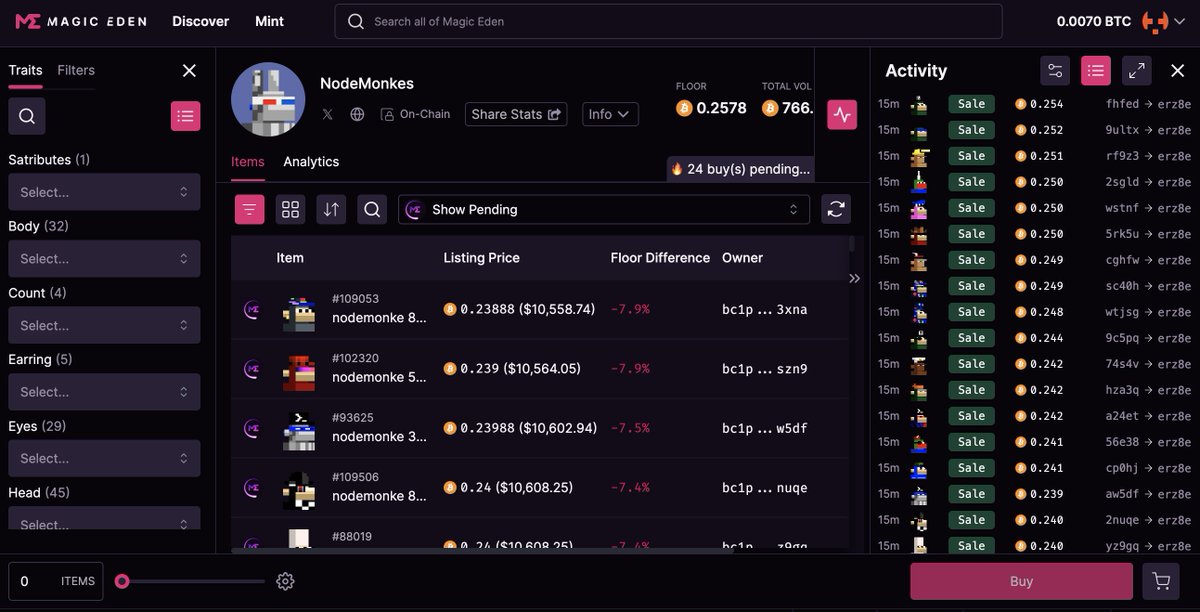Viewport: 1200px width, 612px height.
Task: Toggle the pink traits list view icon
Action: pos(185,116)
